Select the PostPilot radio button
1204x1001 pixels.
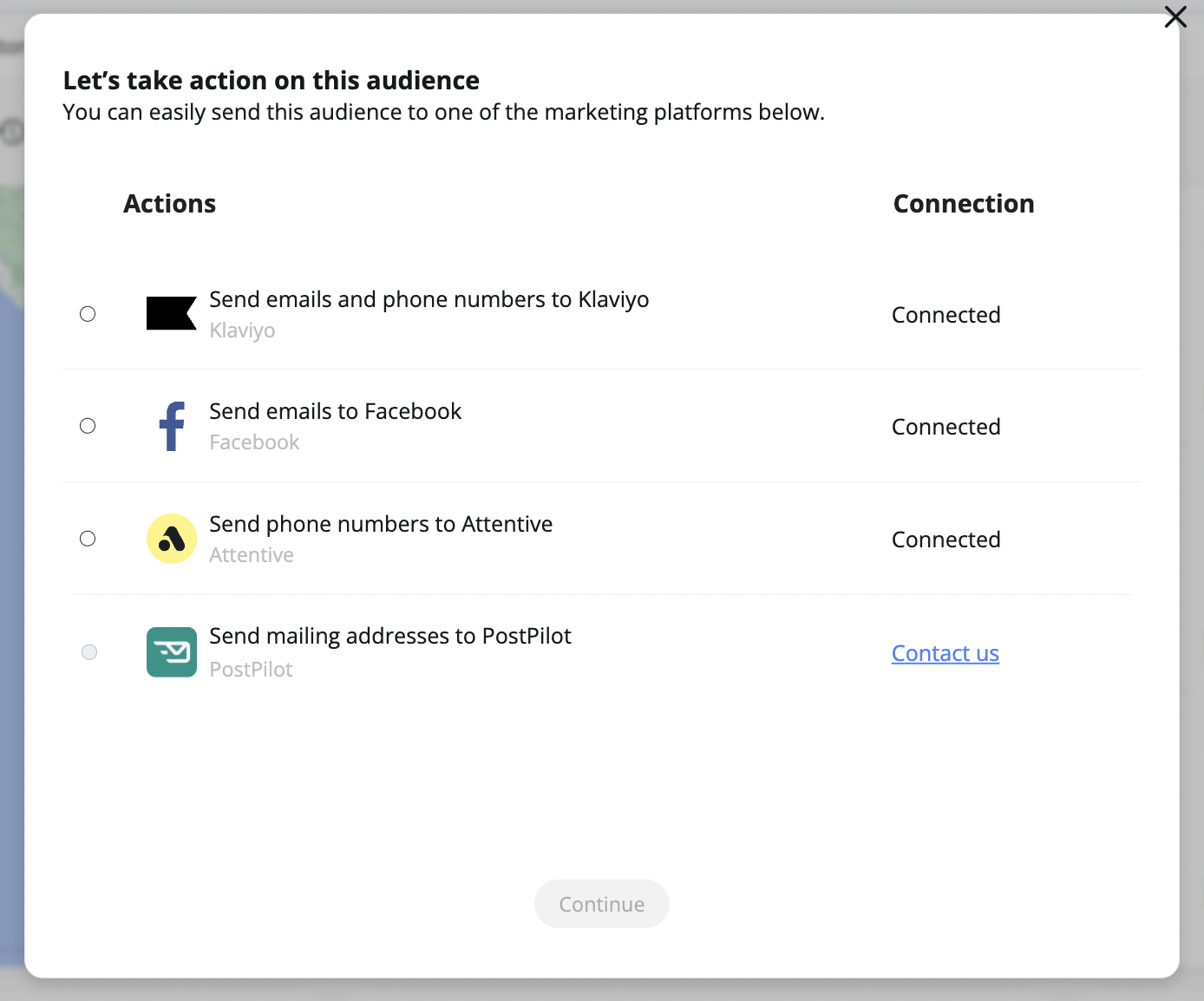pyautogui.click(x=89, y=652)
